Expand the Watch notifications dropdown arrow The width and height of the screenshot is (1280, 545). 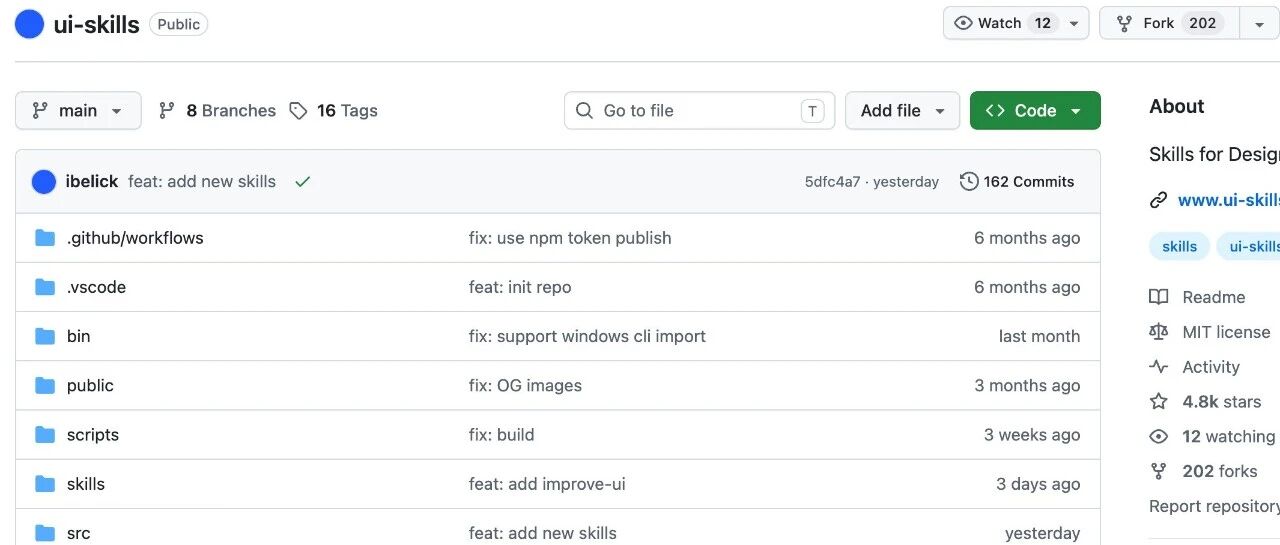point(1074,23)
